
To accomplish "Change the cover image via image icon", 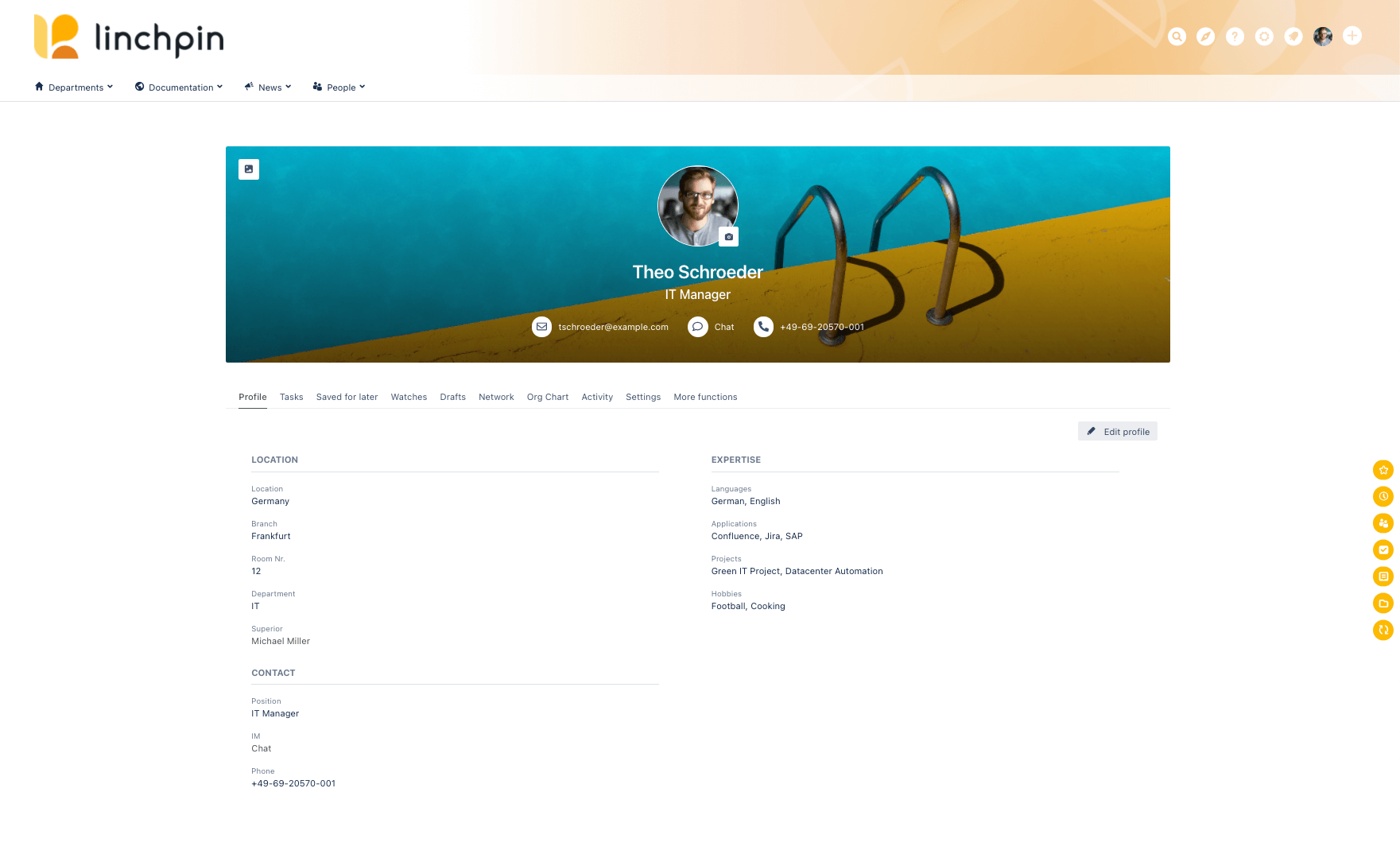I will 249,169.
